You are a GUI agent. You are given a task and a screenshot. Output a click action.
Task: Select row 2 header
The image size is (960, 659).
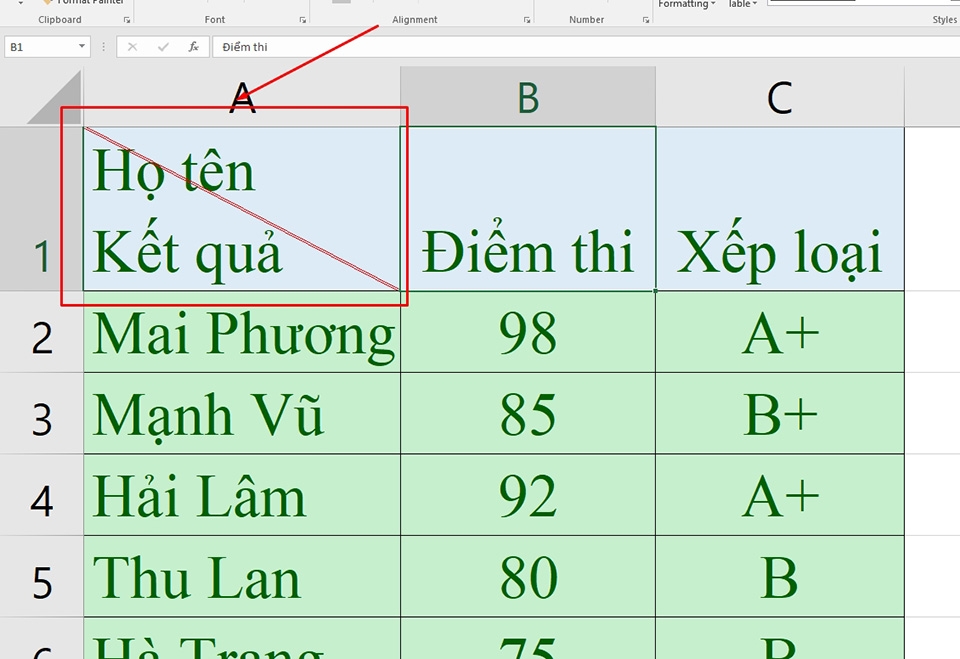tap(41, 331)
